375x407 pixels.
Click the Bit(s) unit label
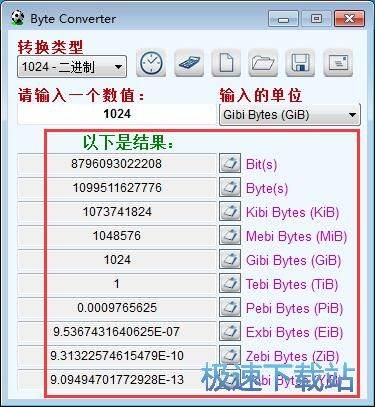pos(261,164)
